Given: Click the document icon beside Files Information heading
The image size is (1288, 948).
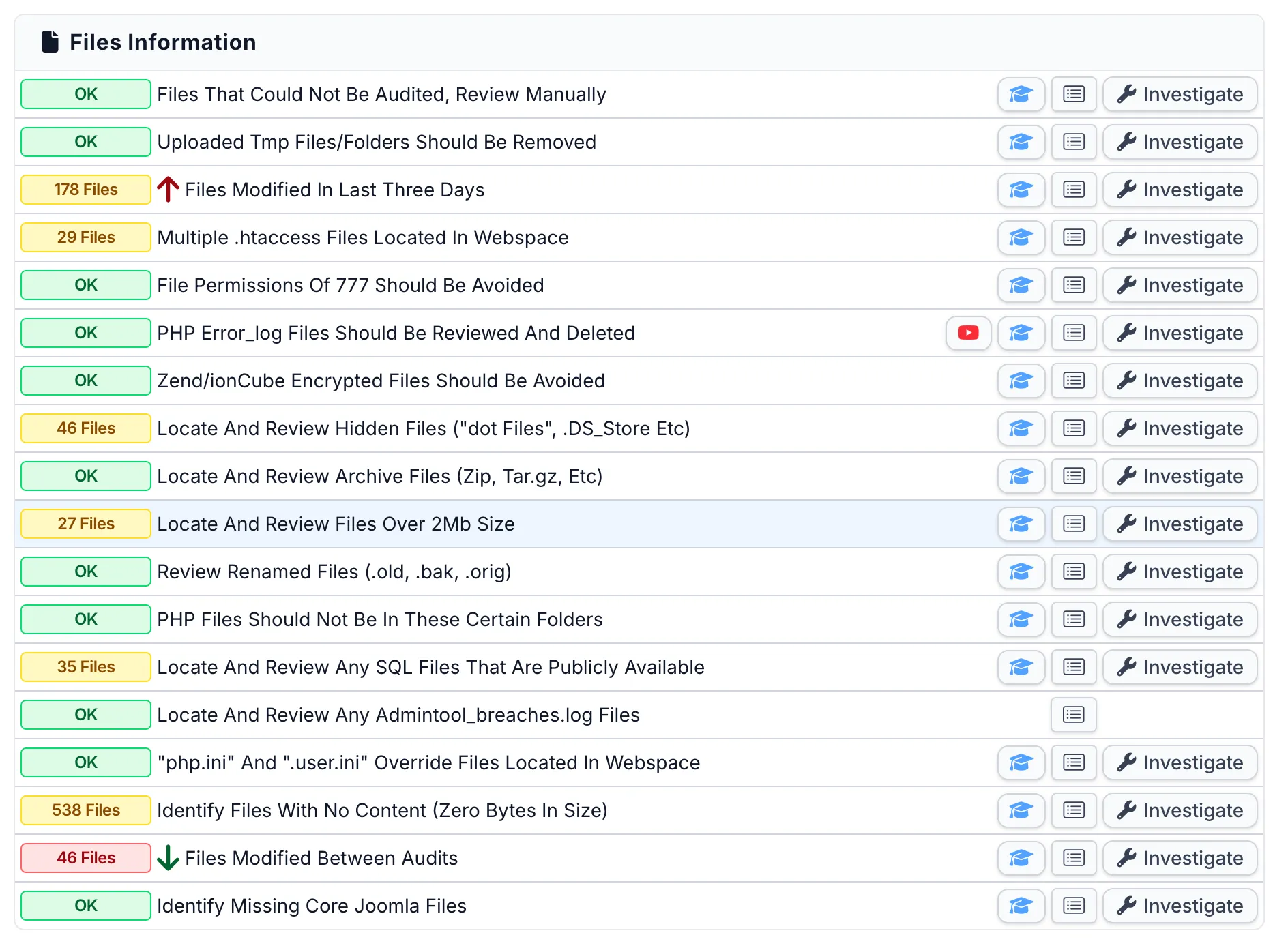Looking at the screenshot, I should click(x=48, y=42).
